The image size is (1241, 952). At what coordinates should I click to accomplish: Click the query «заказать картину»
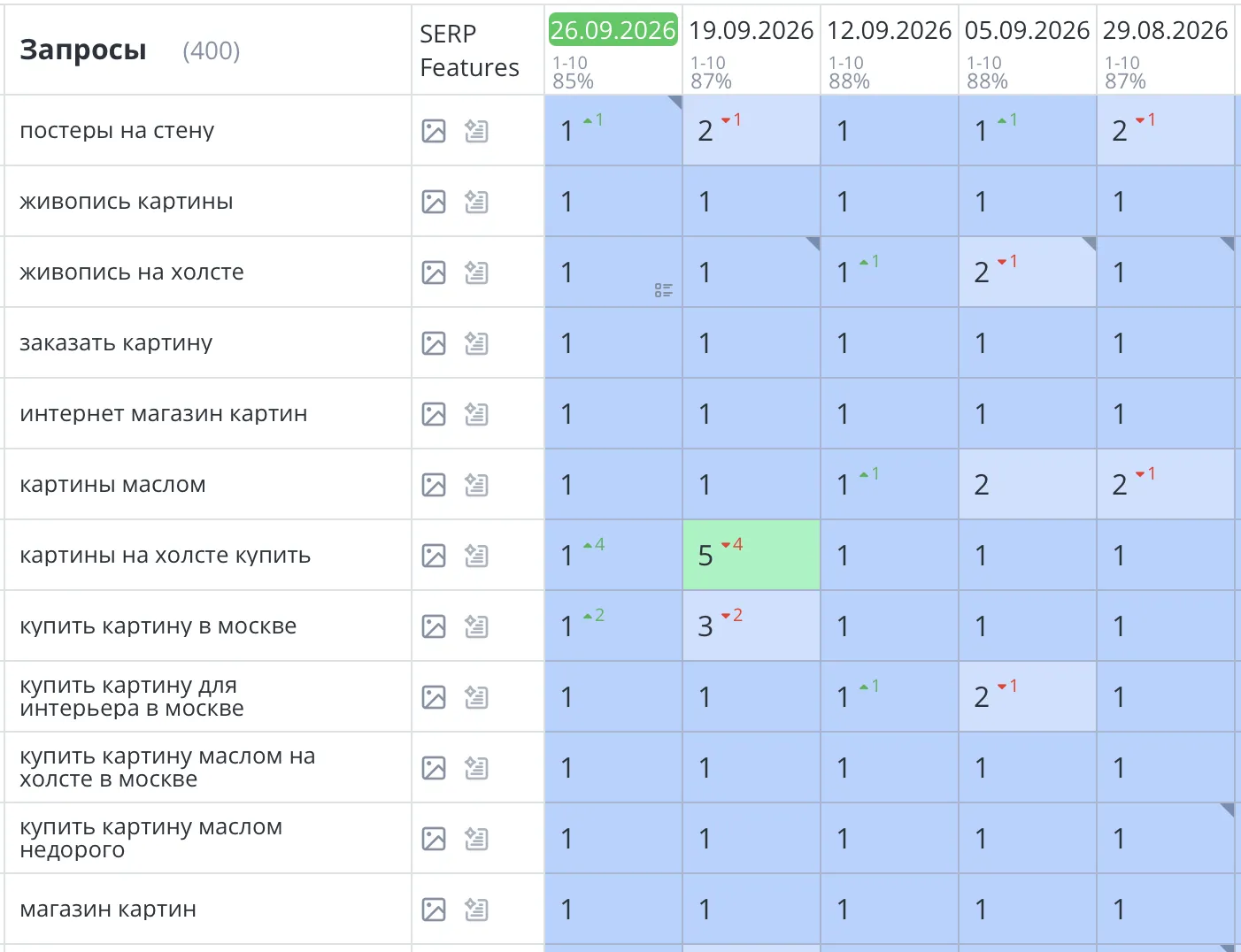(116, 343)
